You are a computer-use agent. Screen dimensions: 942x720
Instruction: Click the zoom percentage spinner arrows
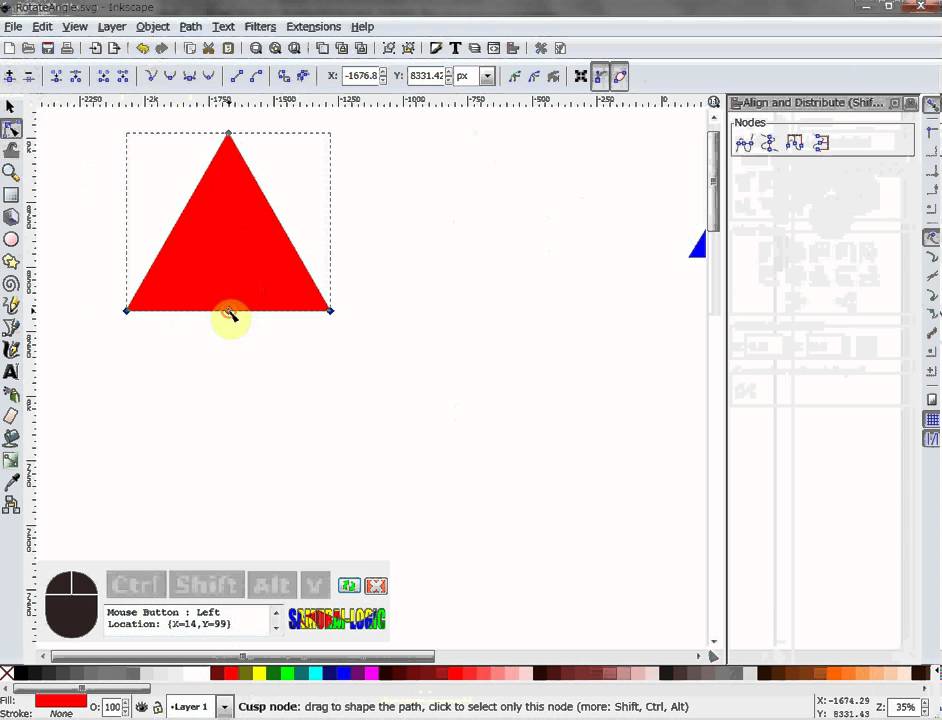pos(925,707)
